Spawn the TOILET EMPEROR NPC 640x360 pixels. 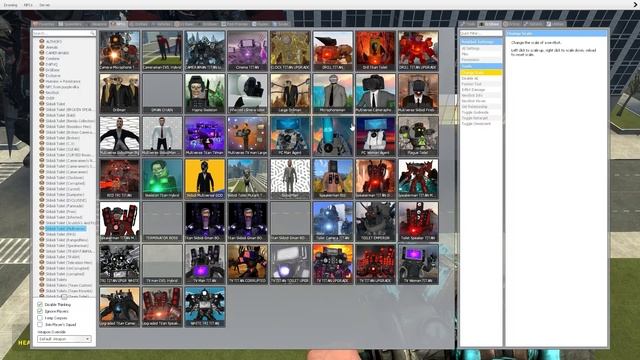click(376, 221)
